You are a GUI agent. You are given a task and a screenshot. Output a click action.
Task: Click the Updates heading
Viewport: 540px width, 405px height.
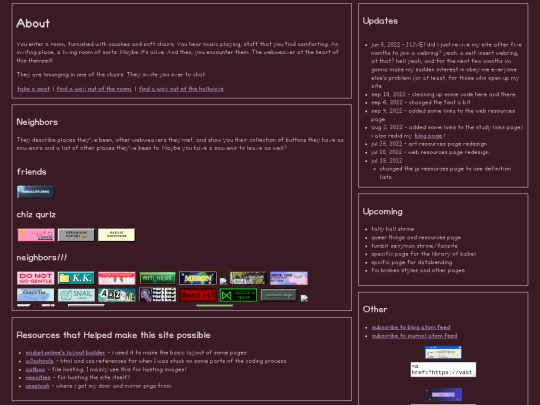click(x=380, y=21)
